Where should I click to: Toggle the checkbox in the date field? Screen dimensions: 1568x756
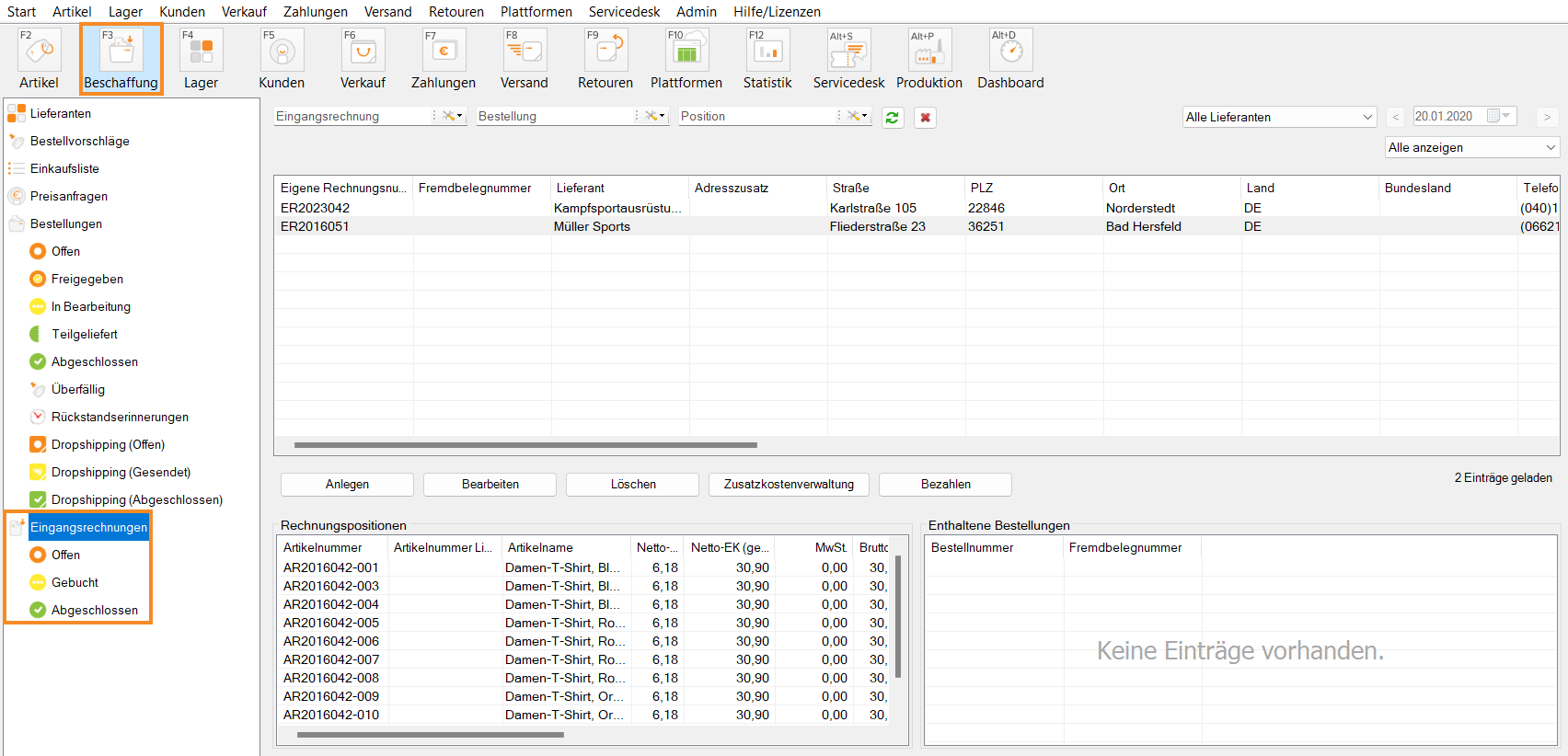pyautogui.click(x=1493, y=116)
